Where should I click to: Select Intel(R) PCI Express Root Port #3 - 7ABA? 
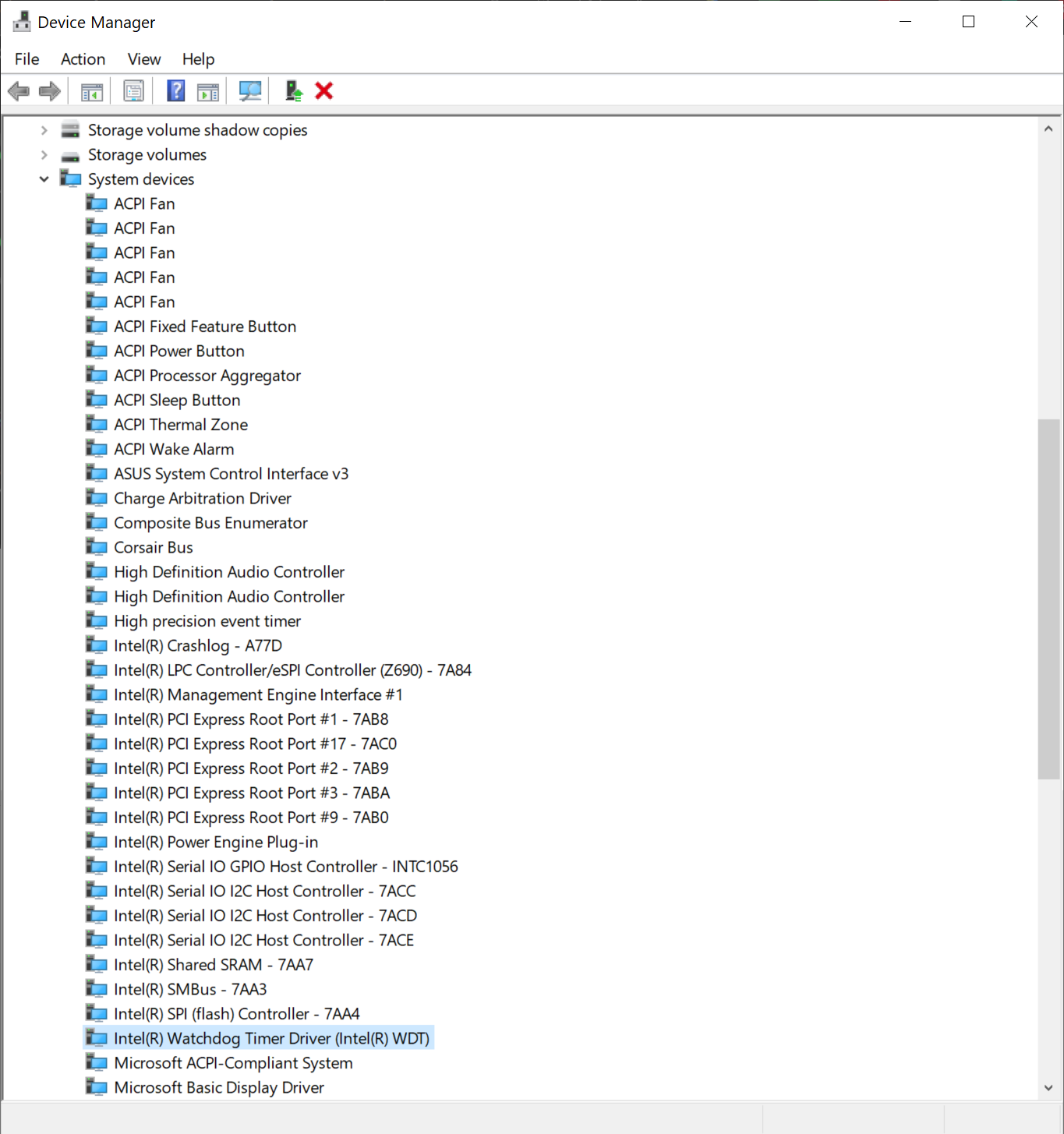click(252, 793)
